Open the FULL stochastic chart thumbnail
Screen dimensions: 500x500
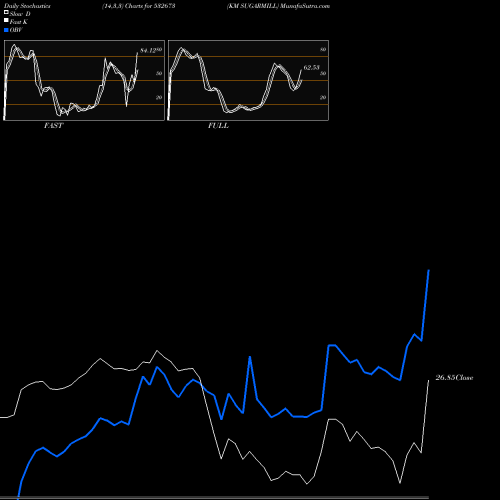[248, 80]
